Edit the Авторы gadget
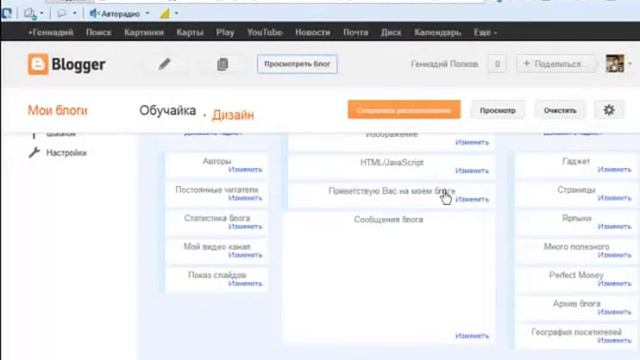The image size is (640, 360). 245,169
